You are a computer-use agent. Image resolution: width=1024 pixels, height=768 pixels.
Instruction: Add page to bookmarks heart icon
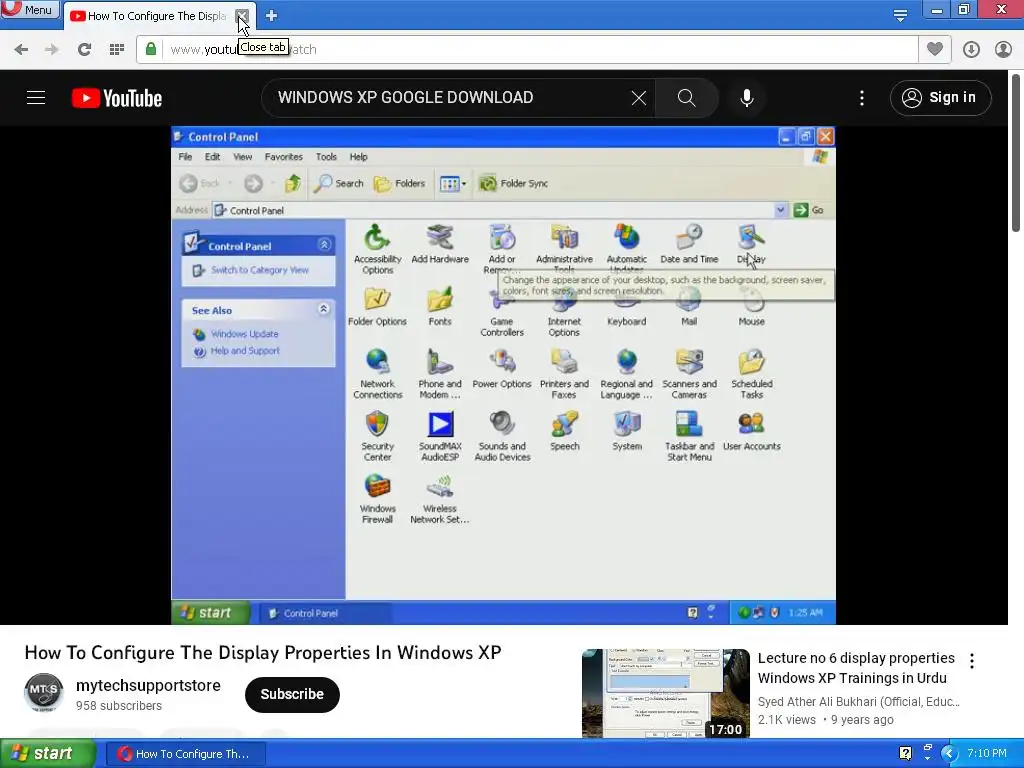click(935, 49)
